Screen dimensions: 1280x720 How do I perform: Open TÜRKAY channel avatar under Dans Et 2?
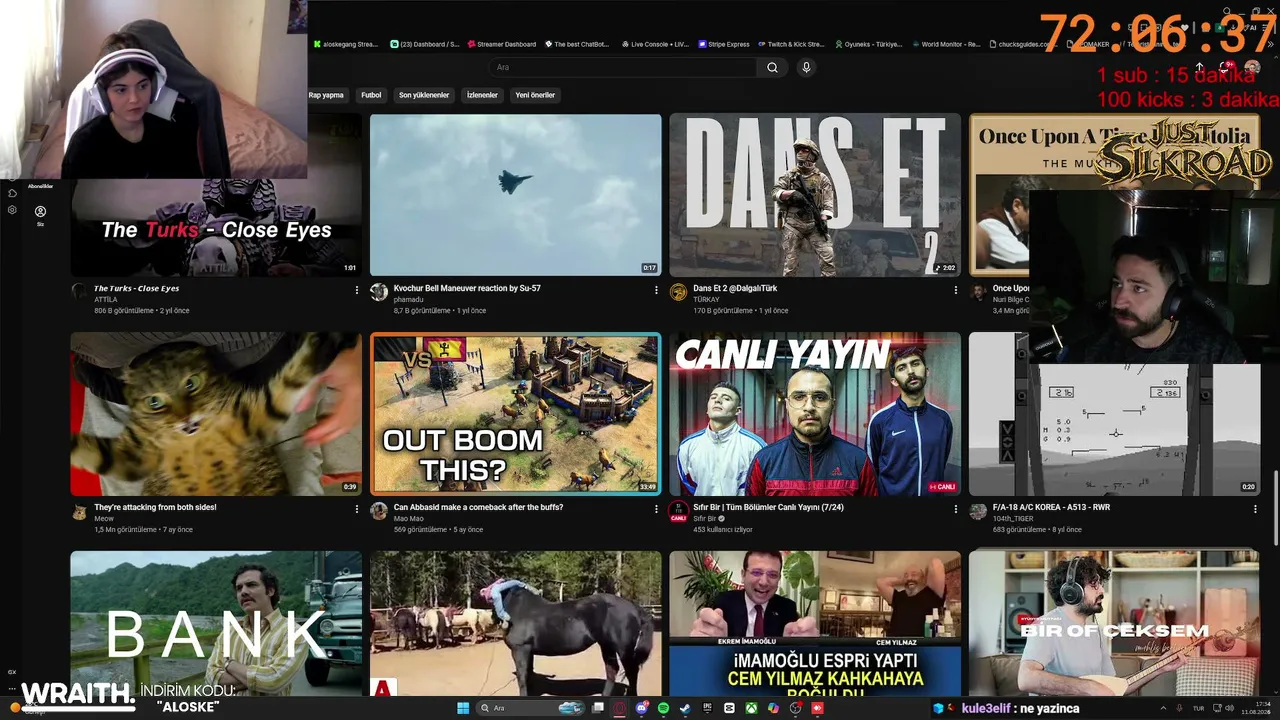click(678, 291)
